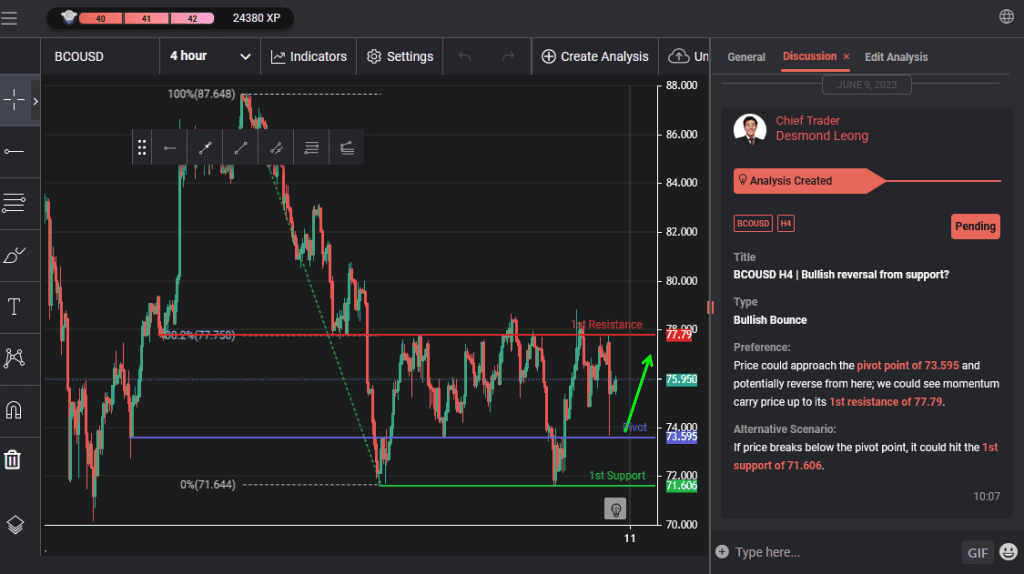Toggle the magnet snap tool
The image size is (1024, 574).
tap(14, 409)
